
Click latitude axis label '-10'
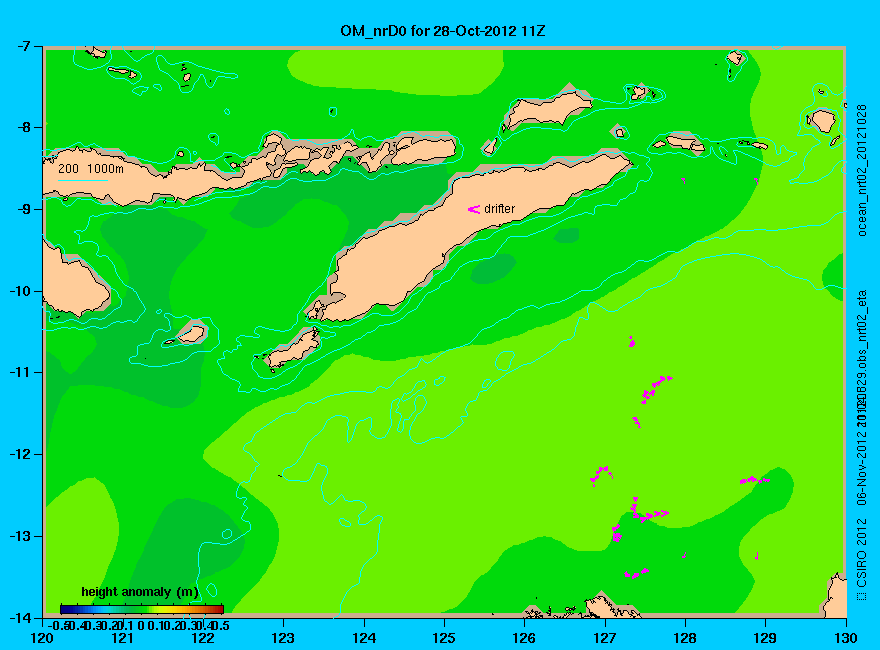pos(20,291)
